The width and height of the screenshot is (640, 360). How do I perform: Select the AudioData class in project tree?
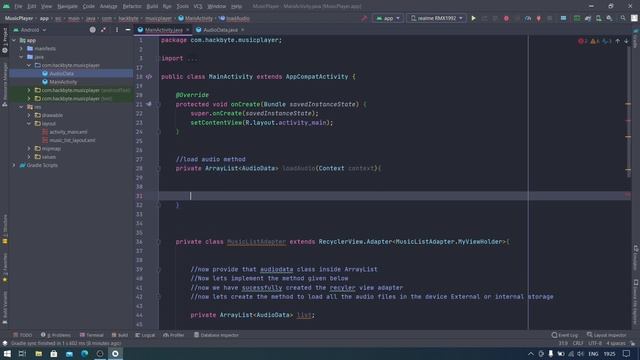[x=62, y=73]
